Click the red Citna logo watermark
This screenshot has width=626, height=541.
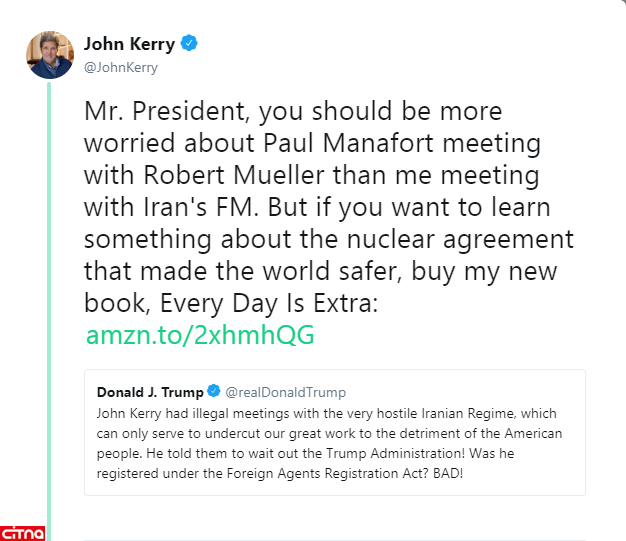click(x=23, y=529)
